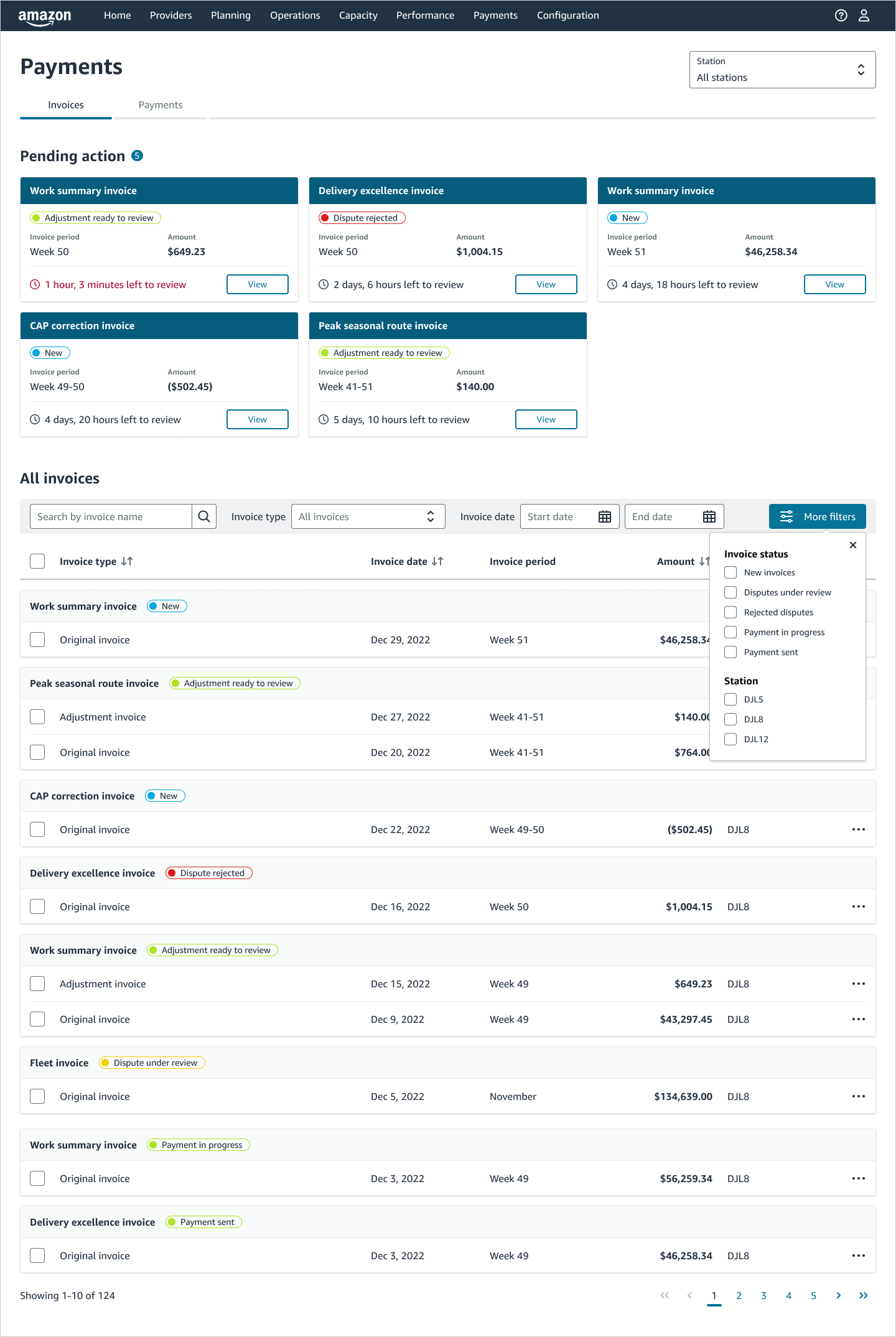
Task: Jump to last page double chevron
Action: 864,1295
